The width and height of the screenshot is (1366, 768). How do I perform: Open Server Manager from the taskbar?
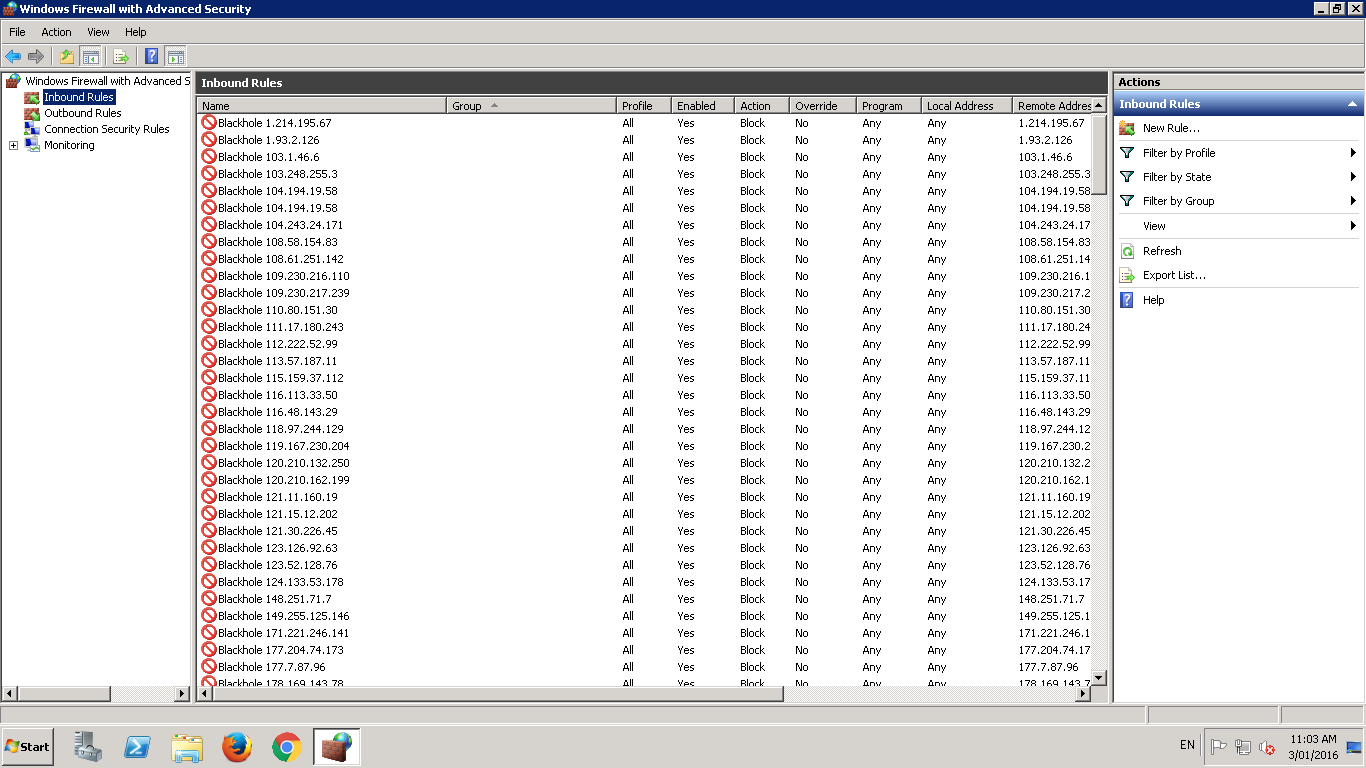click(88, 746)
